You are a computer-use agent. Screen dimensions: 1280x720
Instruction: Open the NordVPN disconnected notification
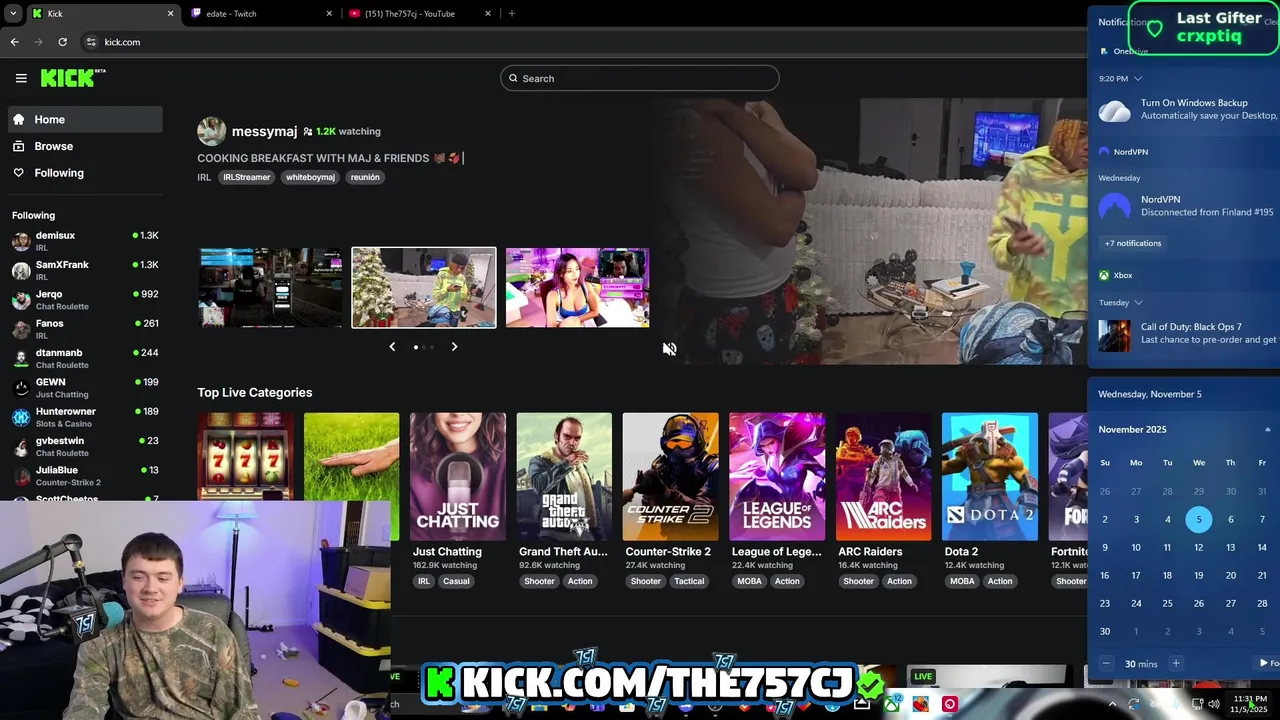click(1188, 206)
